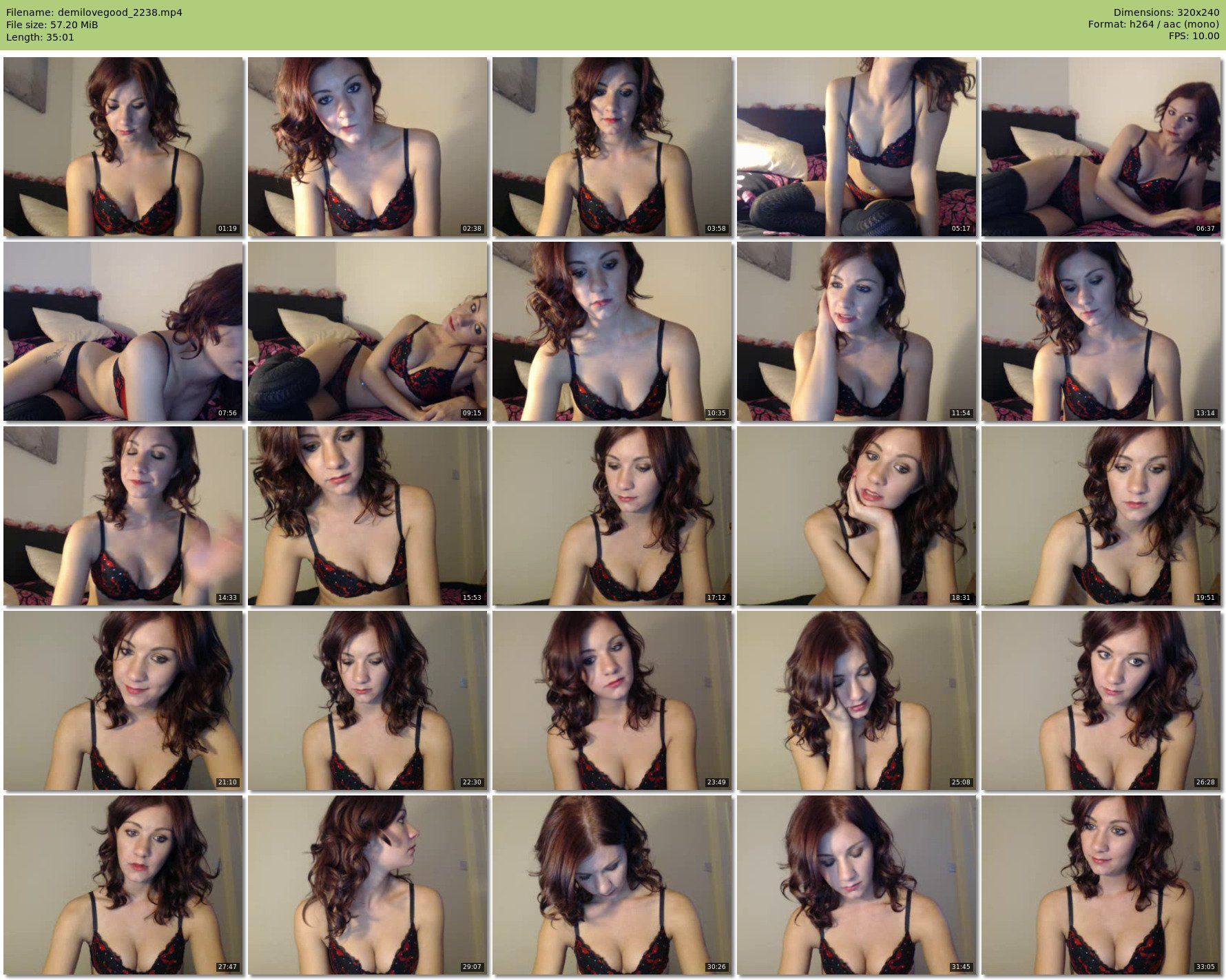Open the thumbnail stamped 17:12
The height and width of the screenshot is (980, 1226).
(x=612, y=516)
